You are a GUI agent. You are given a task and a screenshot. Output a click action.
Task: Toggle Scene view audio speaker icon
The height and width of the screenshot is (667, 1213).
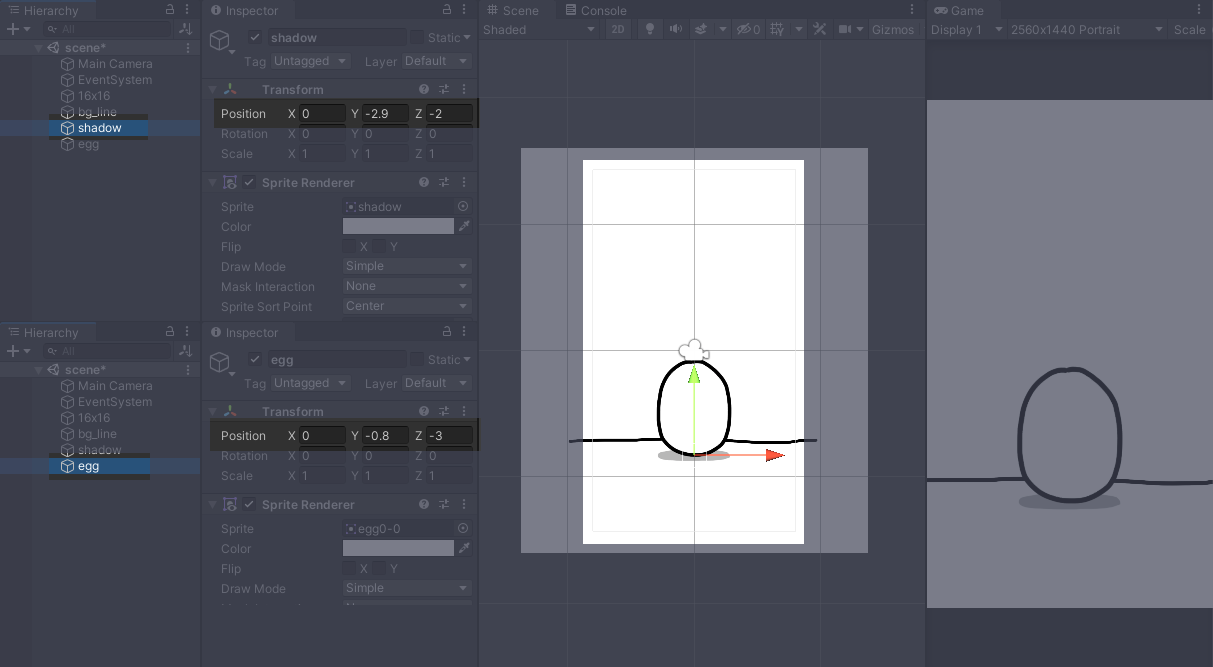(x=676, y=29)
